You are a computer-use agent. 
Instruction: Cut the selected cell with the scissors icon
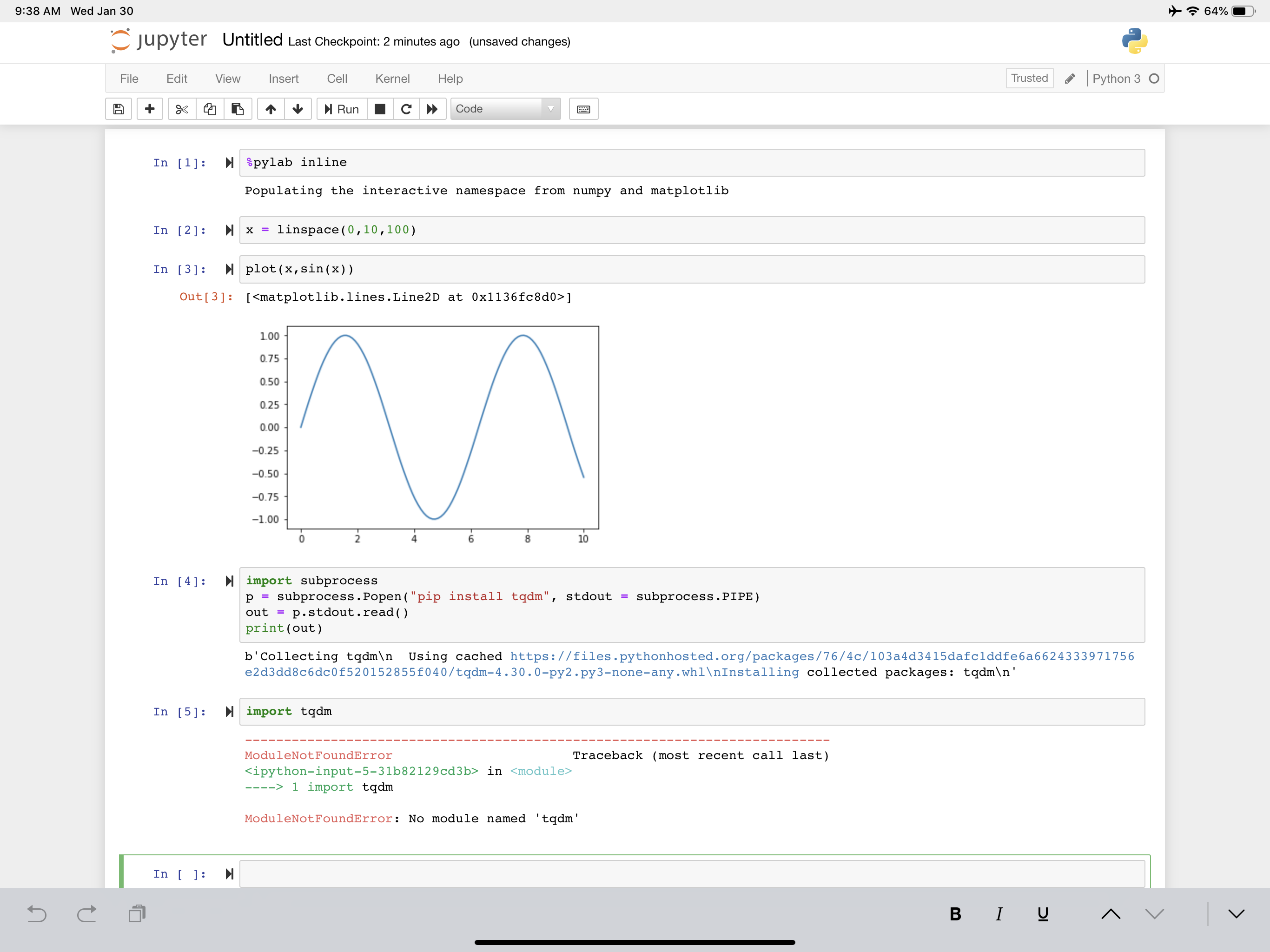[x=181, y=109]
